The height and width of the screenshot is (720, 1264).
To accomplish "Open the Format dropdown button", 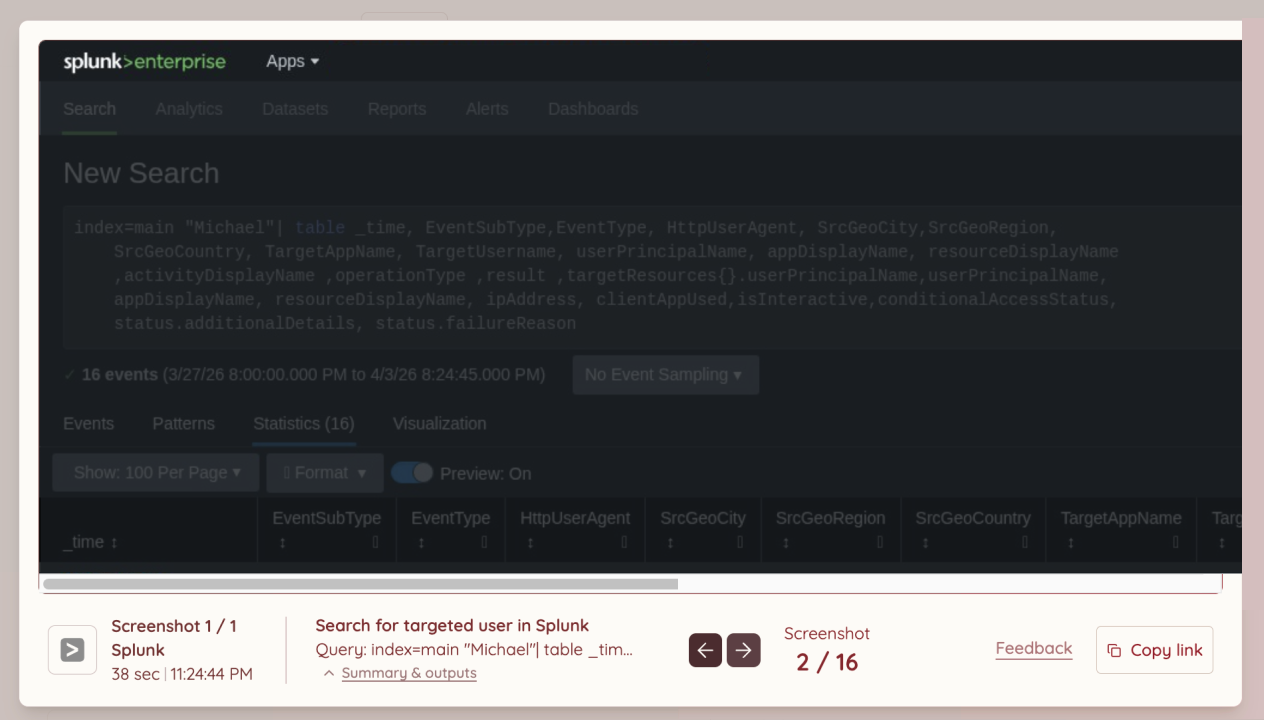I will click(325, 473).
